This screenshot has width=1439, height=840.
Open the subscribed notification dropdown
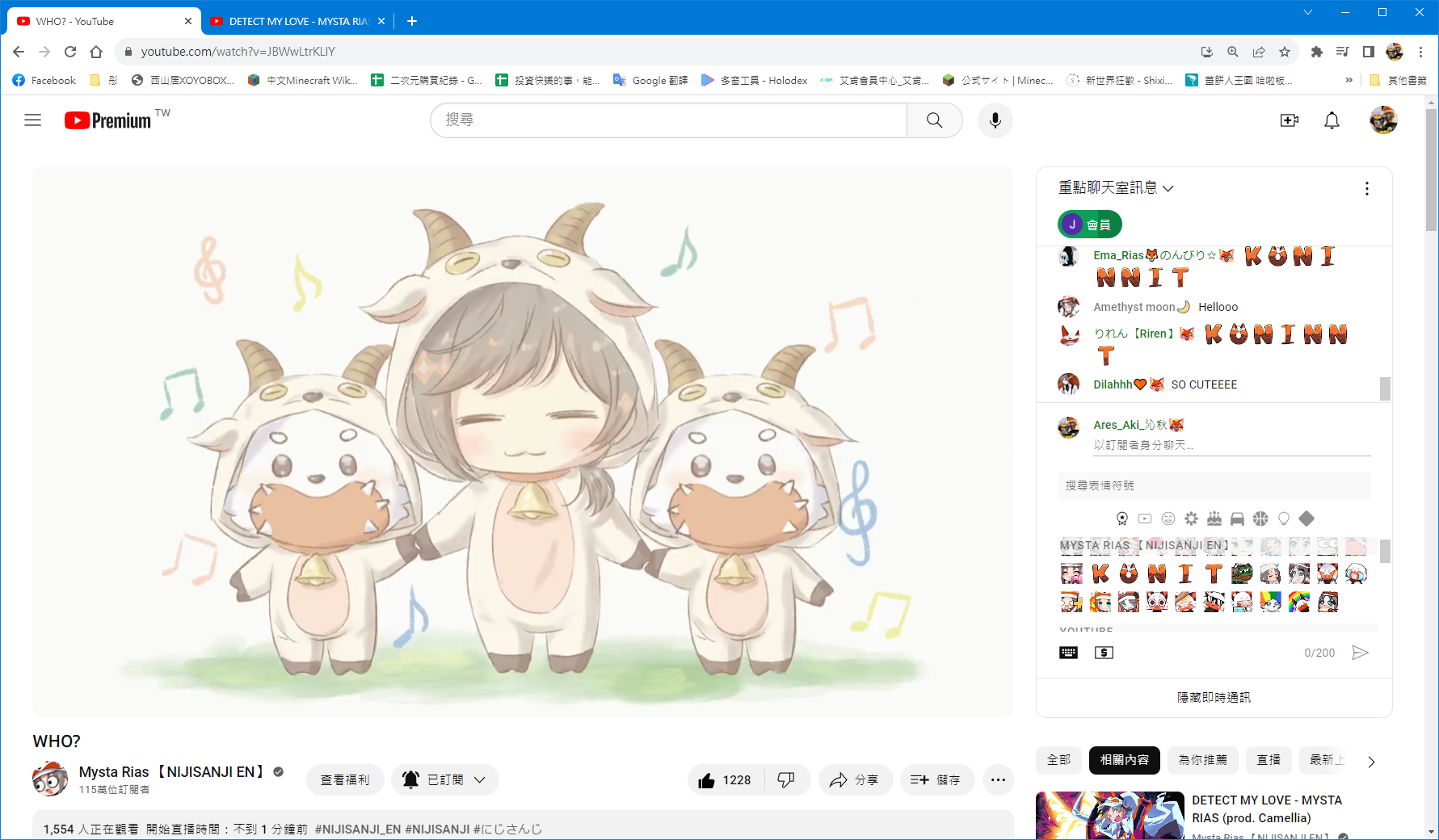click(x=445, y=780)
